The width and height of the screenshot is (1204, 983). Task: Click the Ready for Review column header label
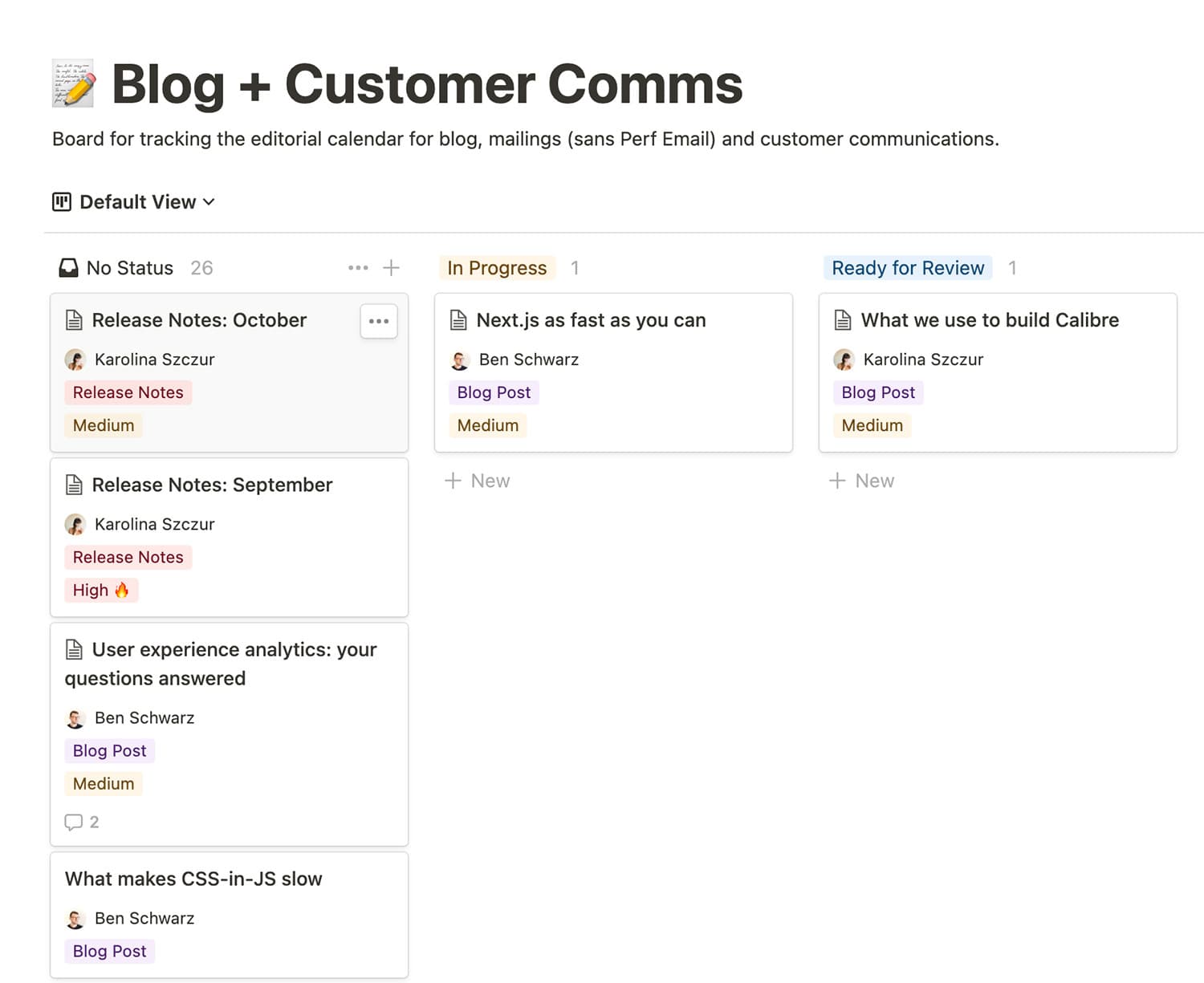[x=907, y=267]
